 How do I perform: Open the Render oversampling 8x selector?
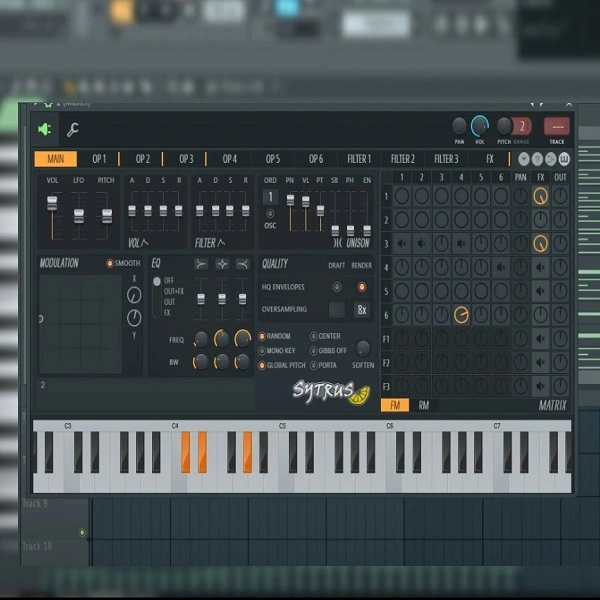(362, 310)
